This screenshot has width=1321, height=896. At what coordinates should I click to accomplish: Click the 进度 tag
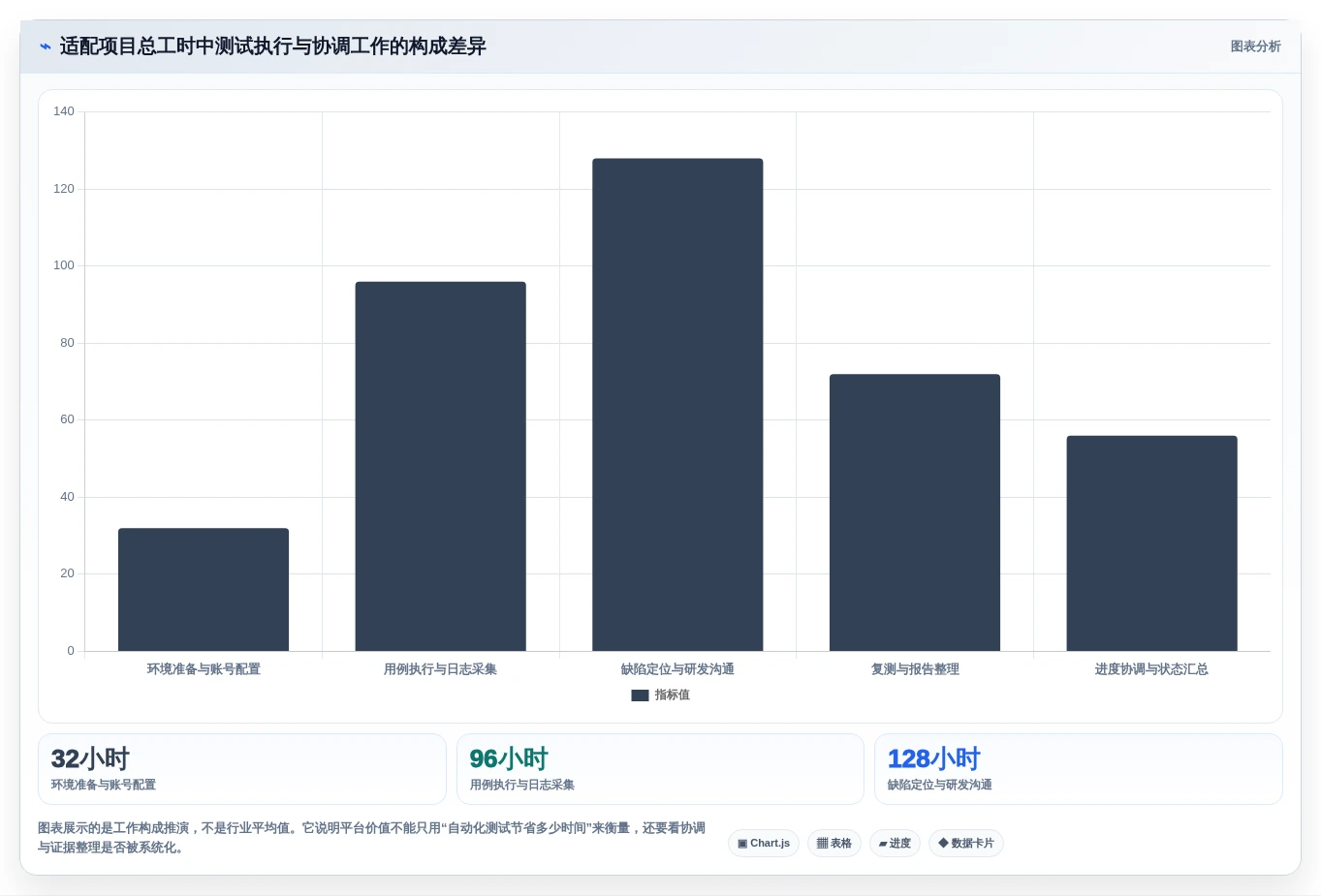(895, 844)
